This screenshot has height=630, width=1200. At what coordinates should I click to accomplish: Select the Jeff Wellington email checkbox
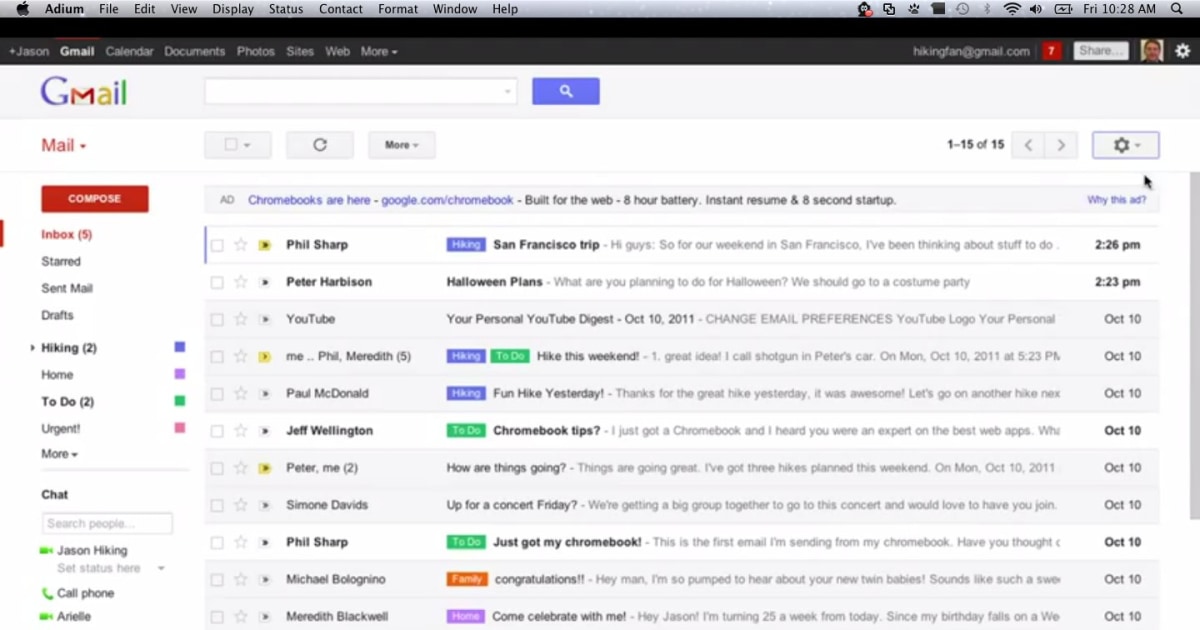[217, 431]
